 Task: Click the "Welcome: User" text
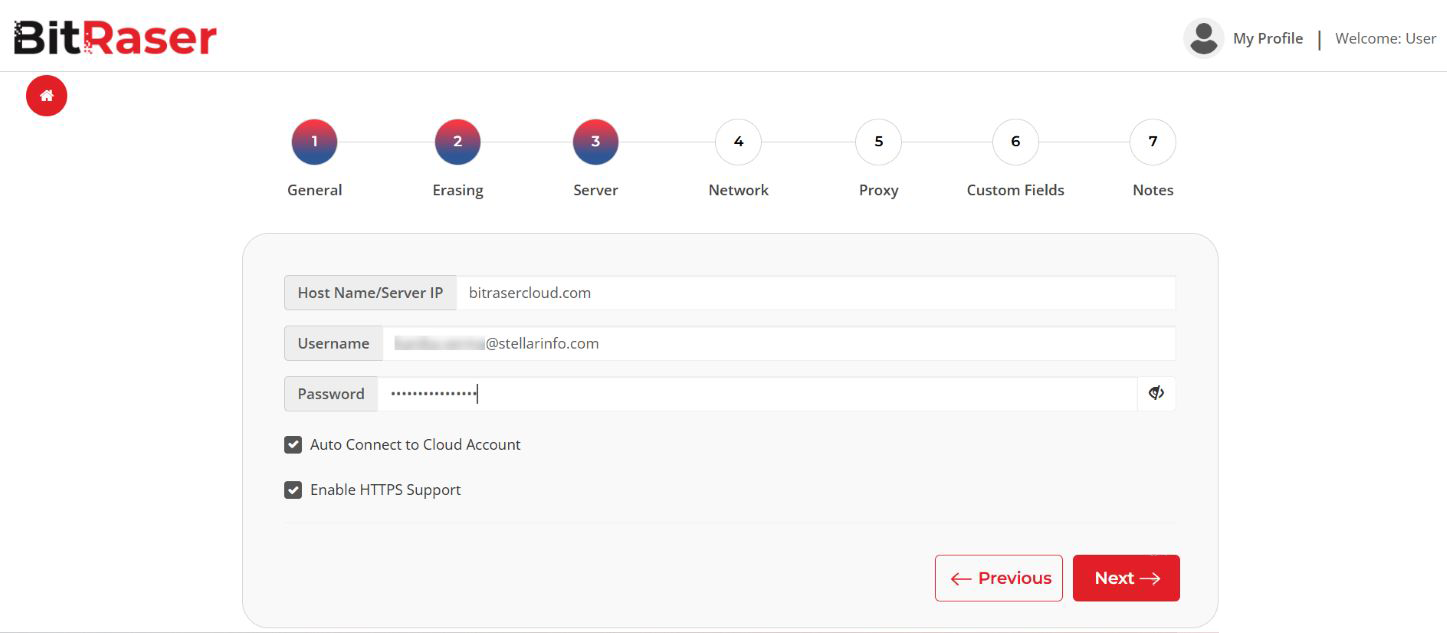click(1386, 39)
